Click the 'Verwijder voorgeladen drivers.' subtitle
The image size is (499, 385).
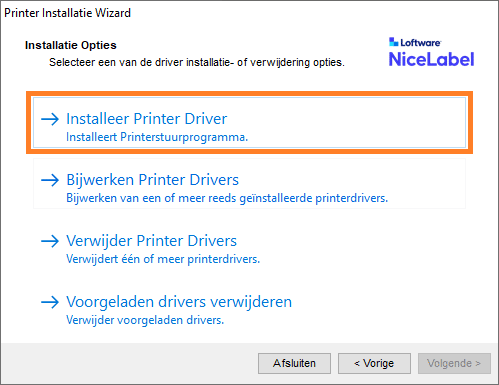(145, 320)
